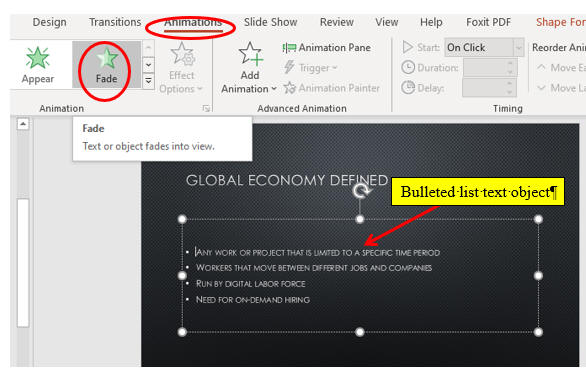Open the View tab

[x=386, y=22]
